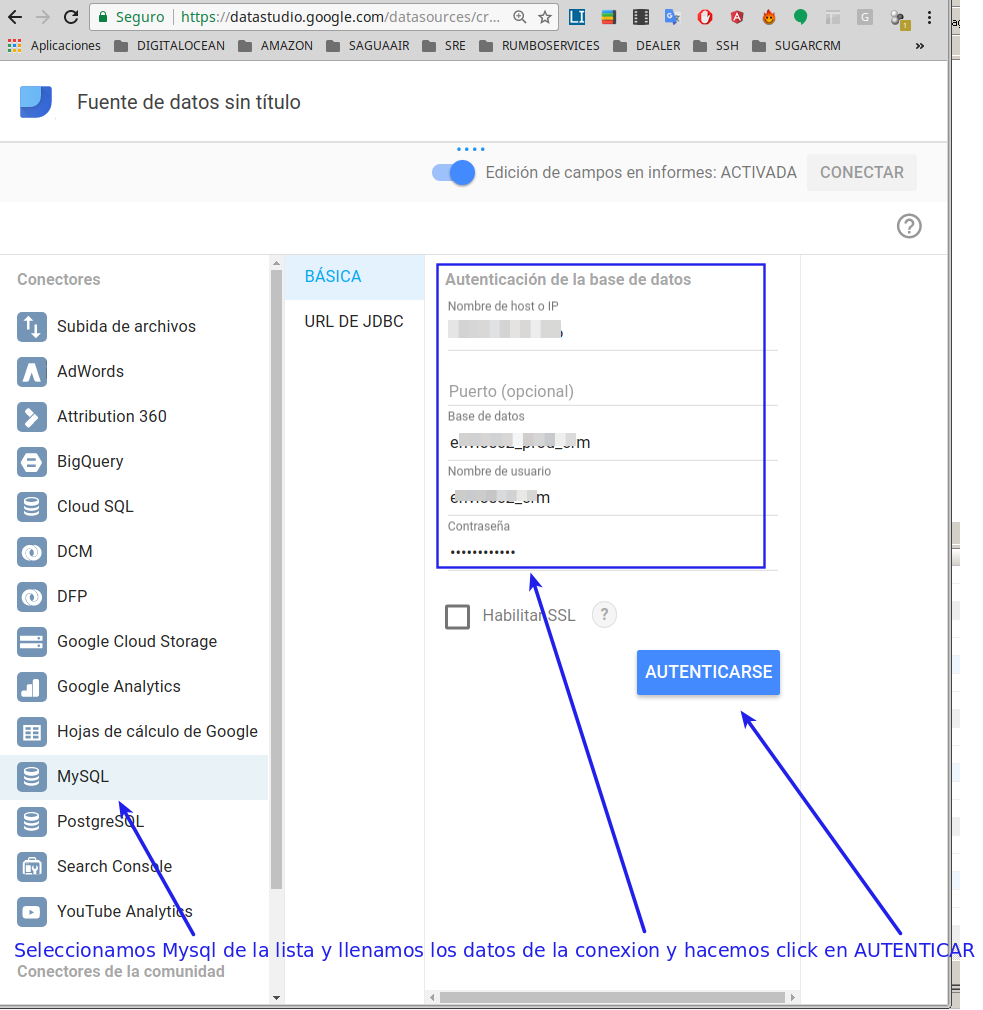Open the help question mark icon
The width and height of the screenshot is (983, 1010).
point(909,226)
